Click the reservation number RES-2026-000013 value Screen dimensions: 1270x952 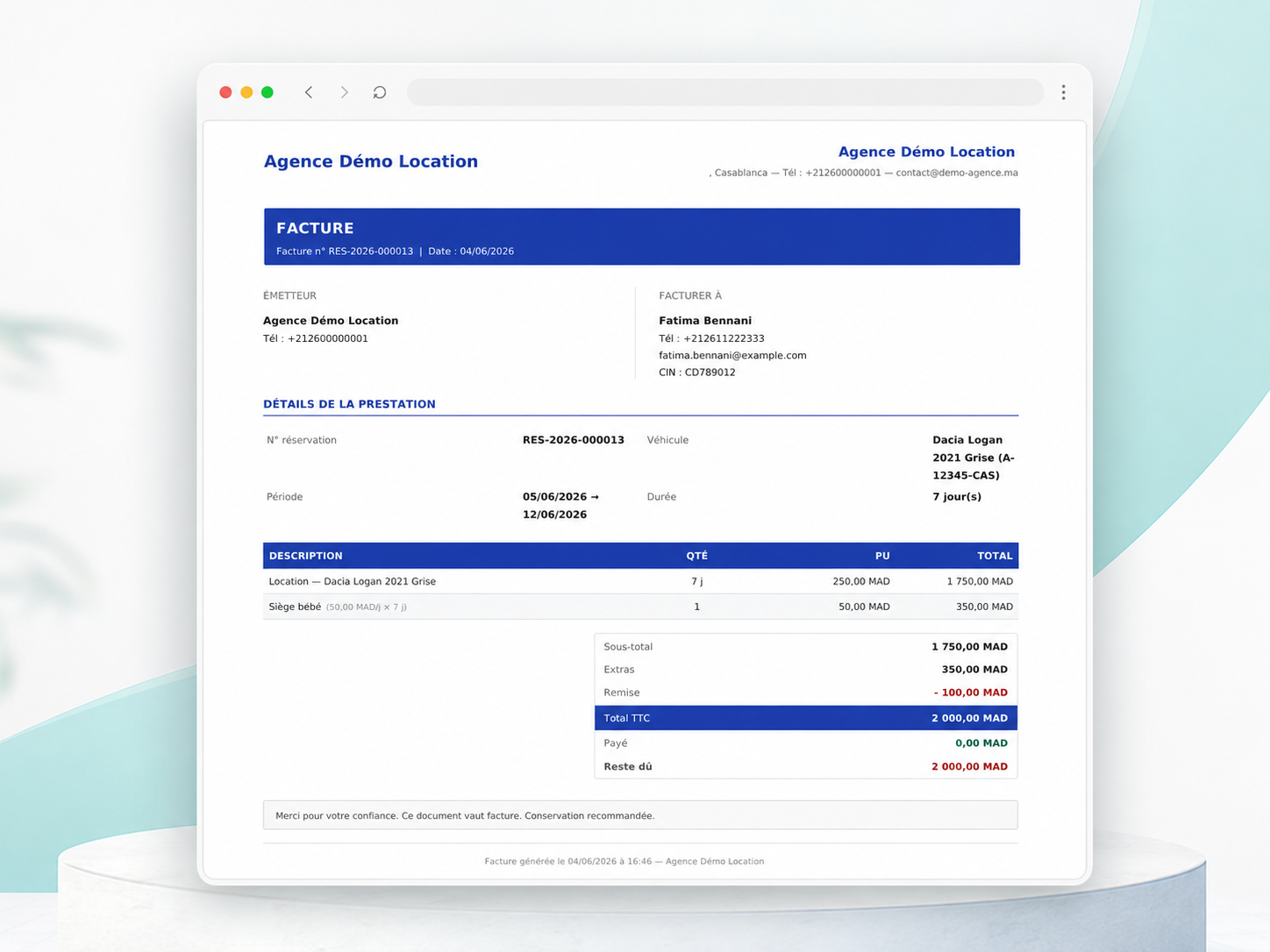coord(574,440)
